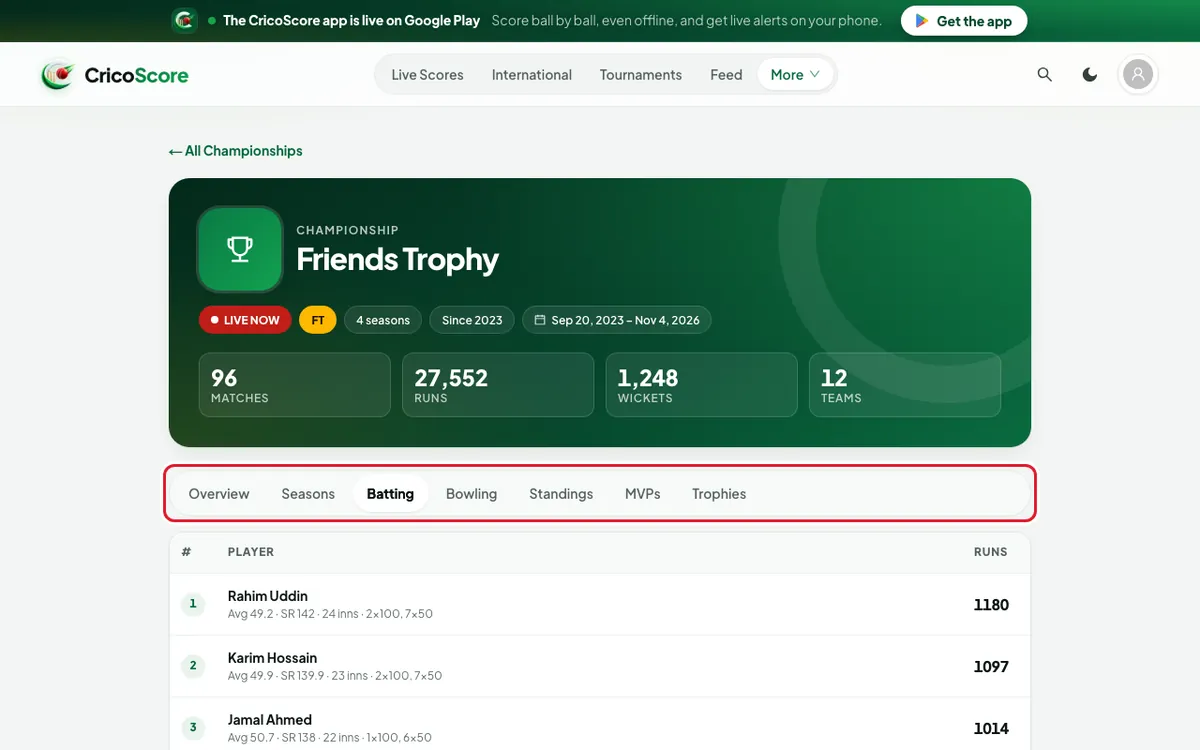Image resolution: width=1200 pixels, height=750 pixels.
Task: Click the LIVE NOW badge
Action: 245,320
